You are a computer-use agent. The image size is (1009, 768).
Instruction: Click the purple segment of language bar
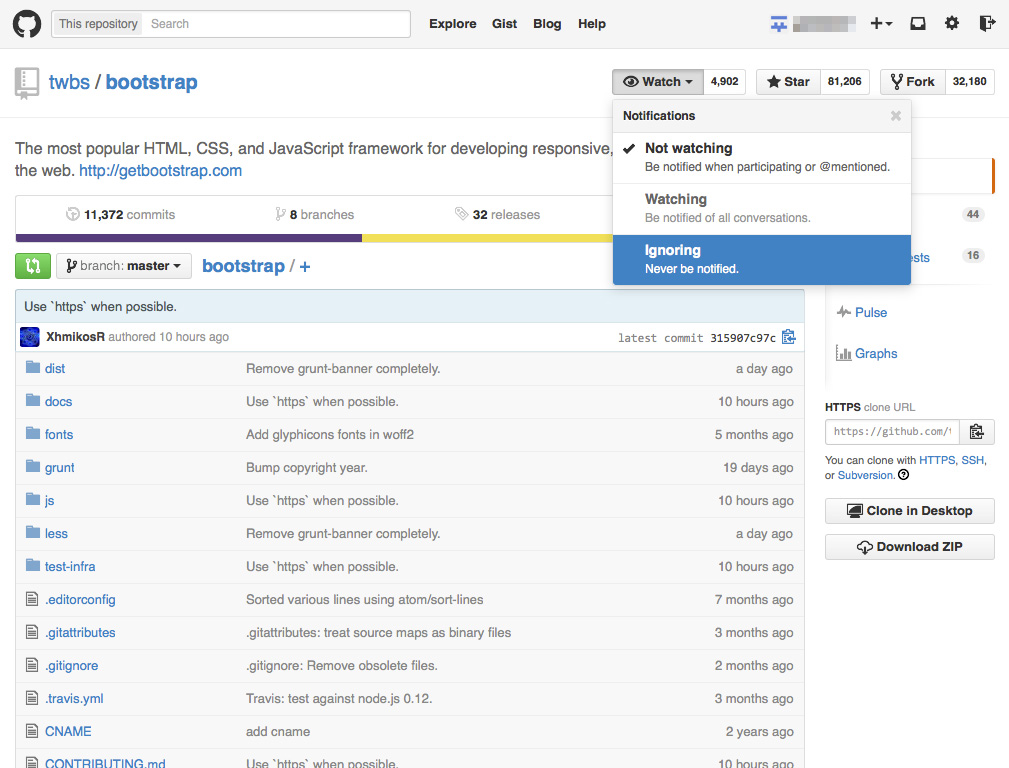(188, 238)
